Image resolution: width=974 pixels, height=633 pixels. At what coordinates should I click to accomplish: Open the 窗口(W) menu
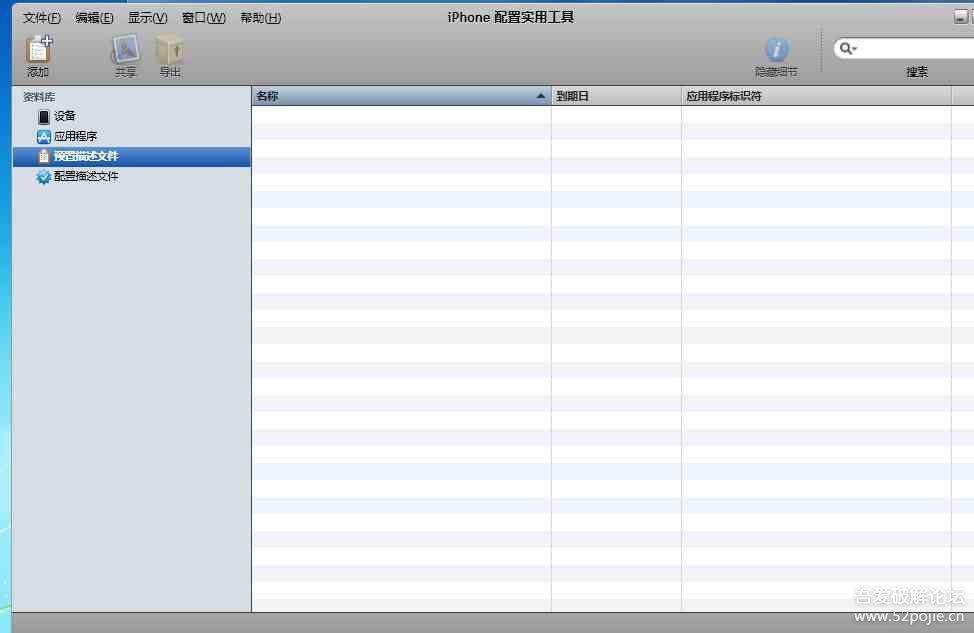[x=204, y=18]
